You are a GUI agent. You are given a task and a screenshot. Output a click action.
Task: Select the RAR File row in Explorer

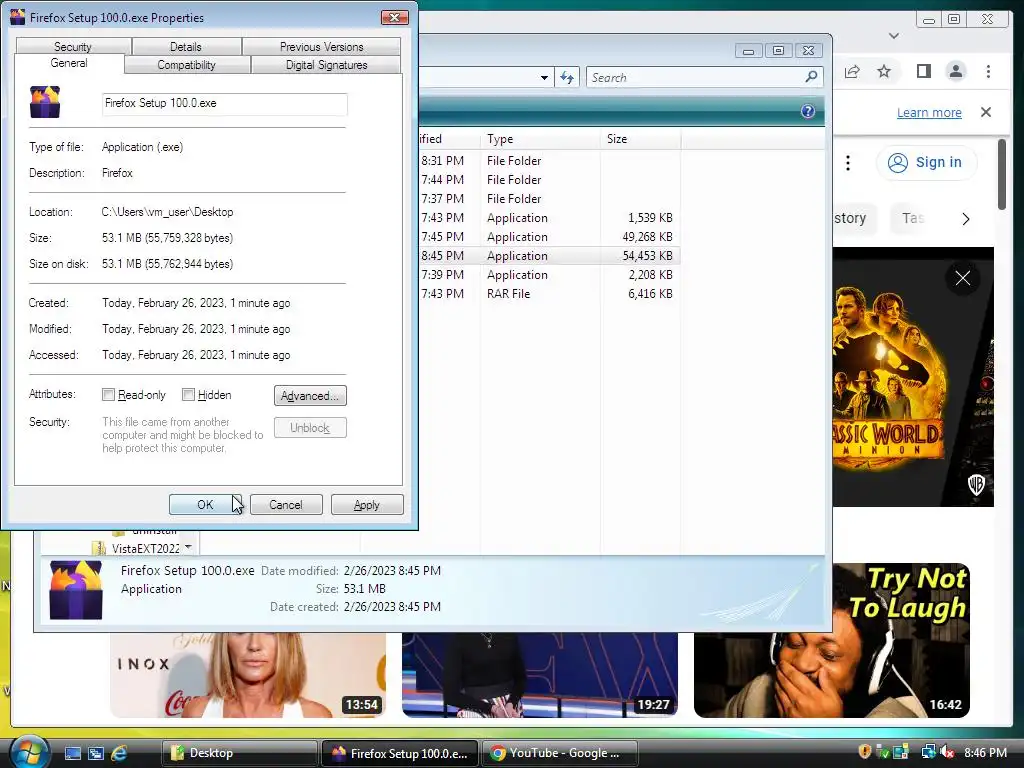coord(549,294)
